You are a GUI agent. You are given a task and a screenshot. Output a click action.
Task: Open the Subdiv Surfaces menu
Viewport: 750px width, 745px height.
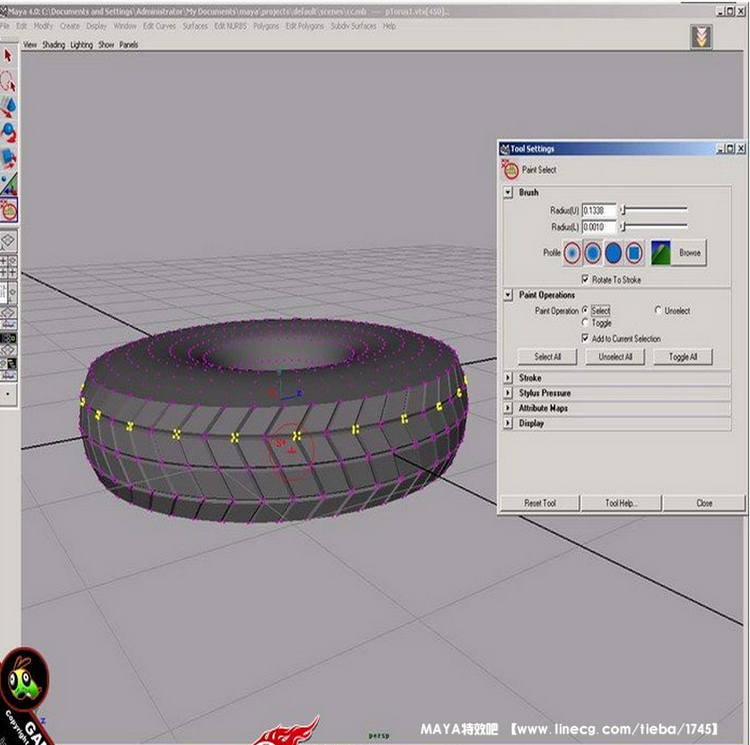[353, 26]
